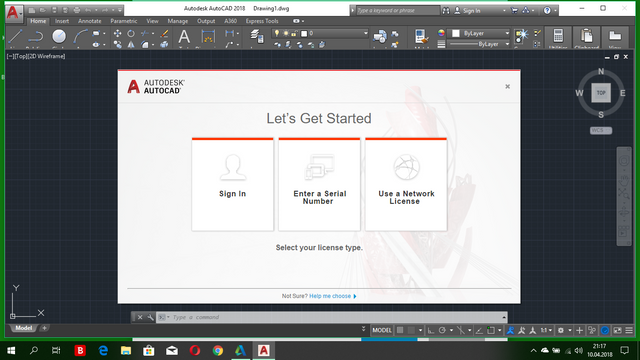The image size is (640, 360).
Task: Select the Mirror tool
Action: point(131,44)
